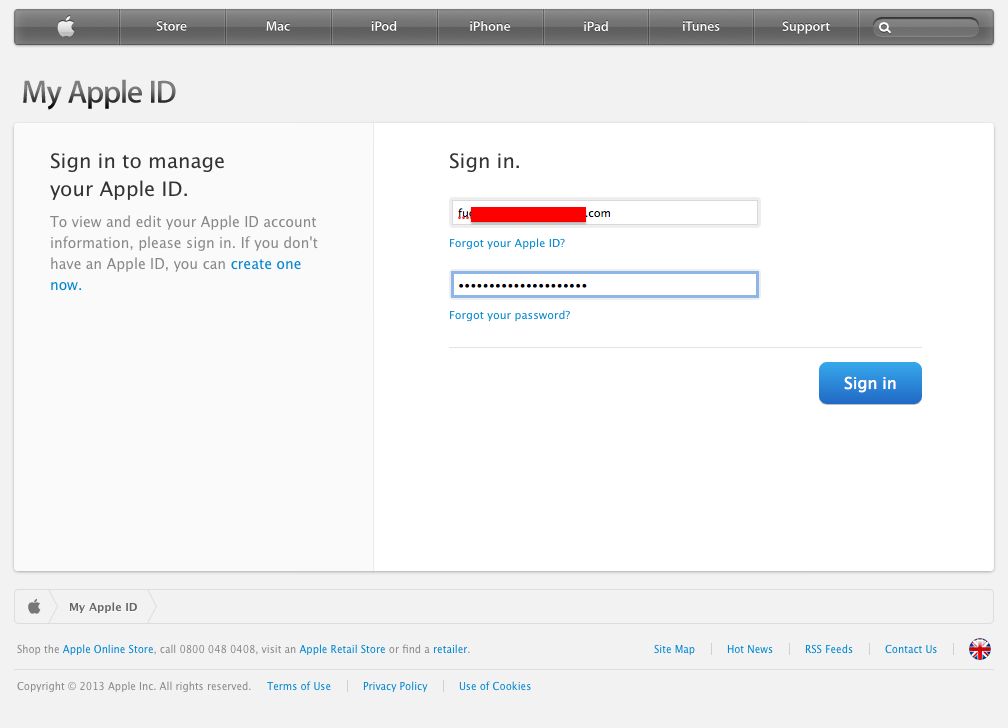Click the 'Sign in to manage your Apple ID.' heading
The image size is (1008, 728).
pos(137,175)
